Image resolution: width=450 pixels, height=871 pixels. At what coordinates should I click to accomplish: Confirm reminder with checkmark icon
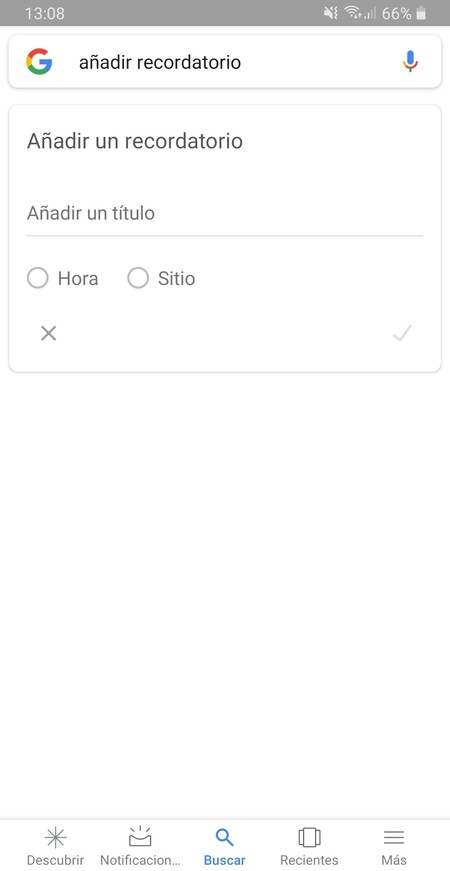pyautogui.click(x=402, y=333)
